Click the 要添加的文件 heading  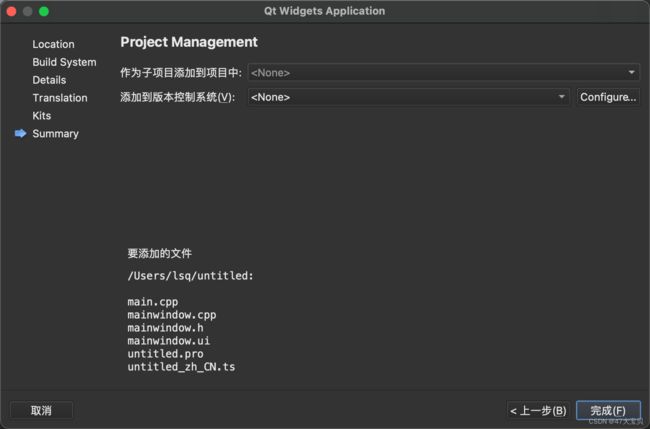tap(160, 253)
